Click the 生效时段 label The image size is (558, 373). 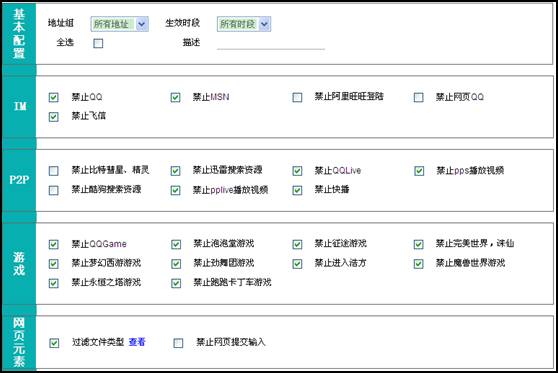[183, 23]
